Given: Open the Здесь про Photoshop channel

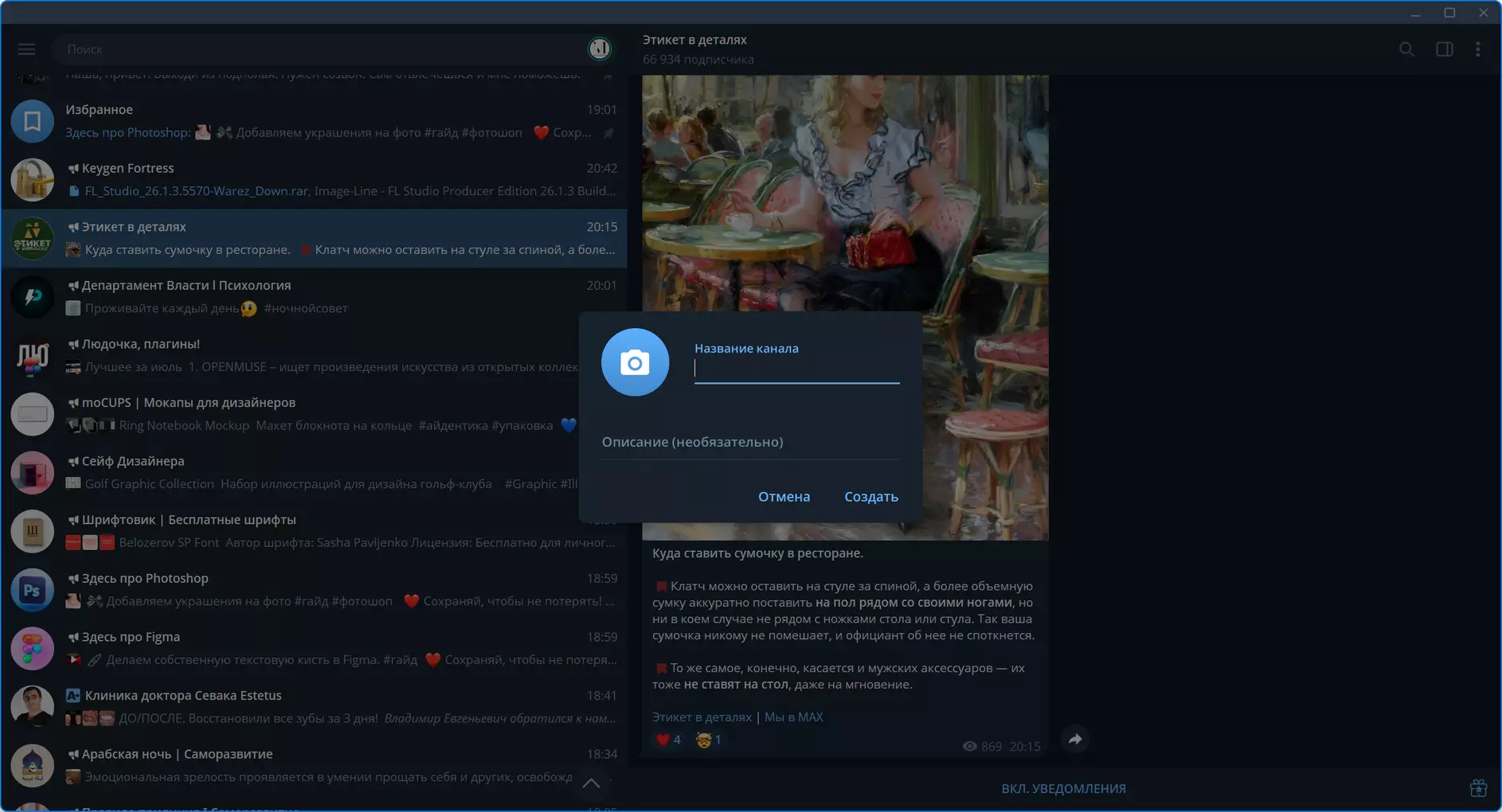Looking at the screenshot, I should pyautogui.click(x=315, y=590).
